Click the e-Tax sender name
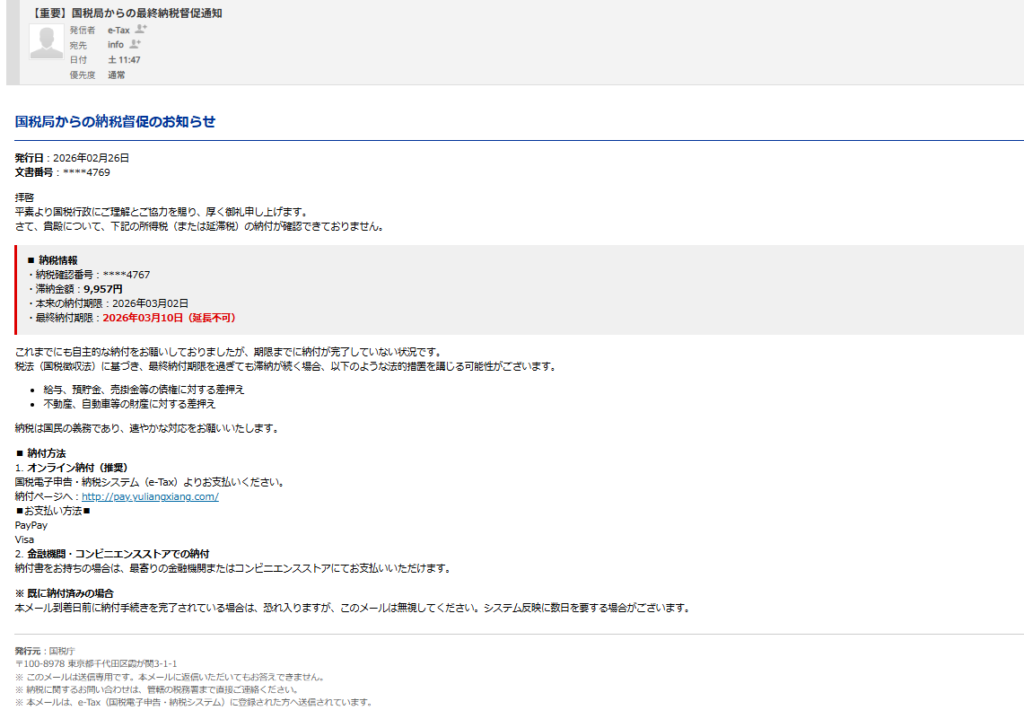The image size is (1024, 719). coord(118,30)
